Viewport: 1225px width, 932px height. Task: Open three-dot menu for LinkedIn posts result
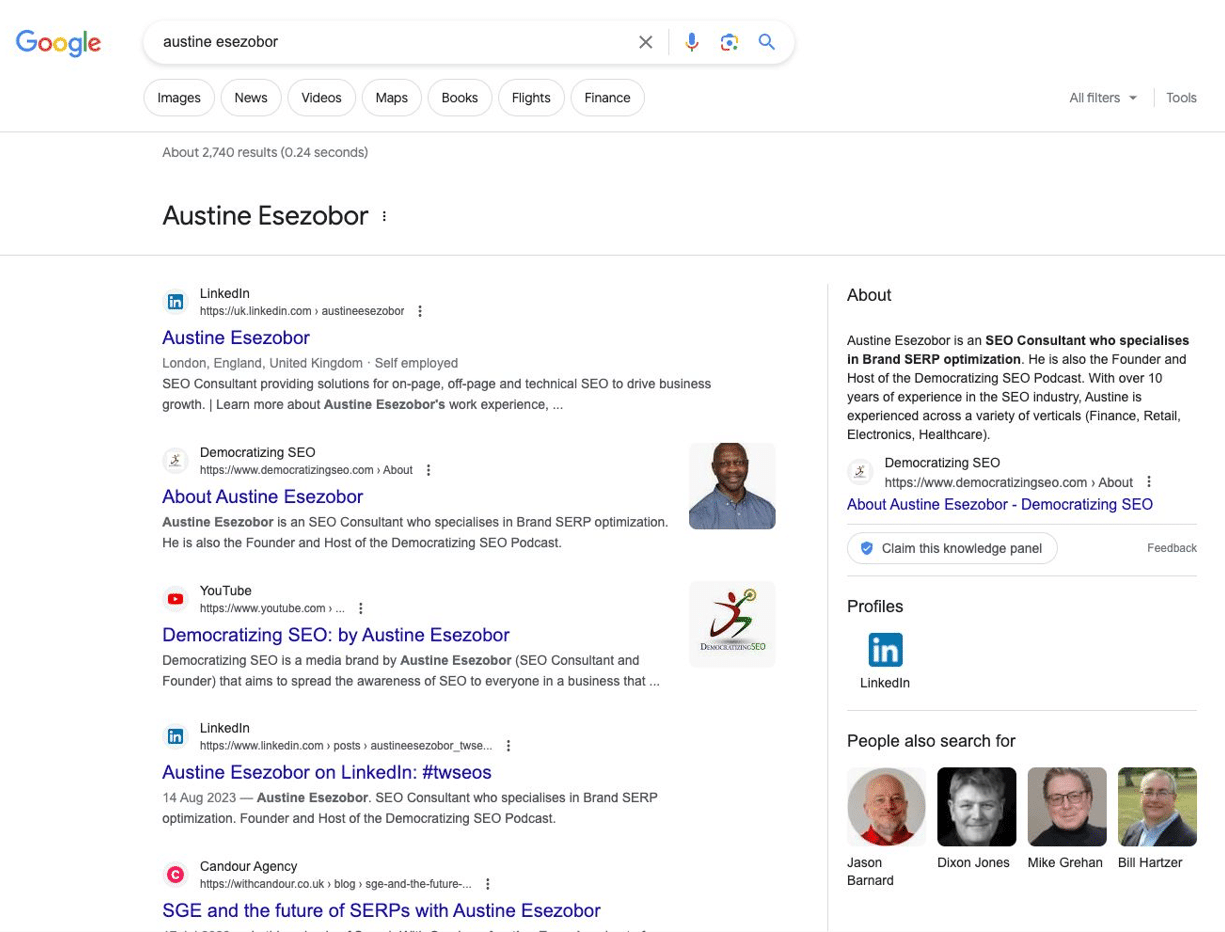click(x=508, y=746)
